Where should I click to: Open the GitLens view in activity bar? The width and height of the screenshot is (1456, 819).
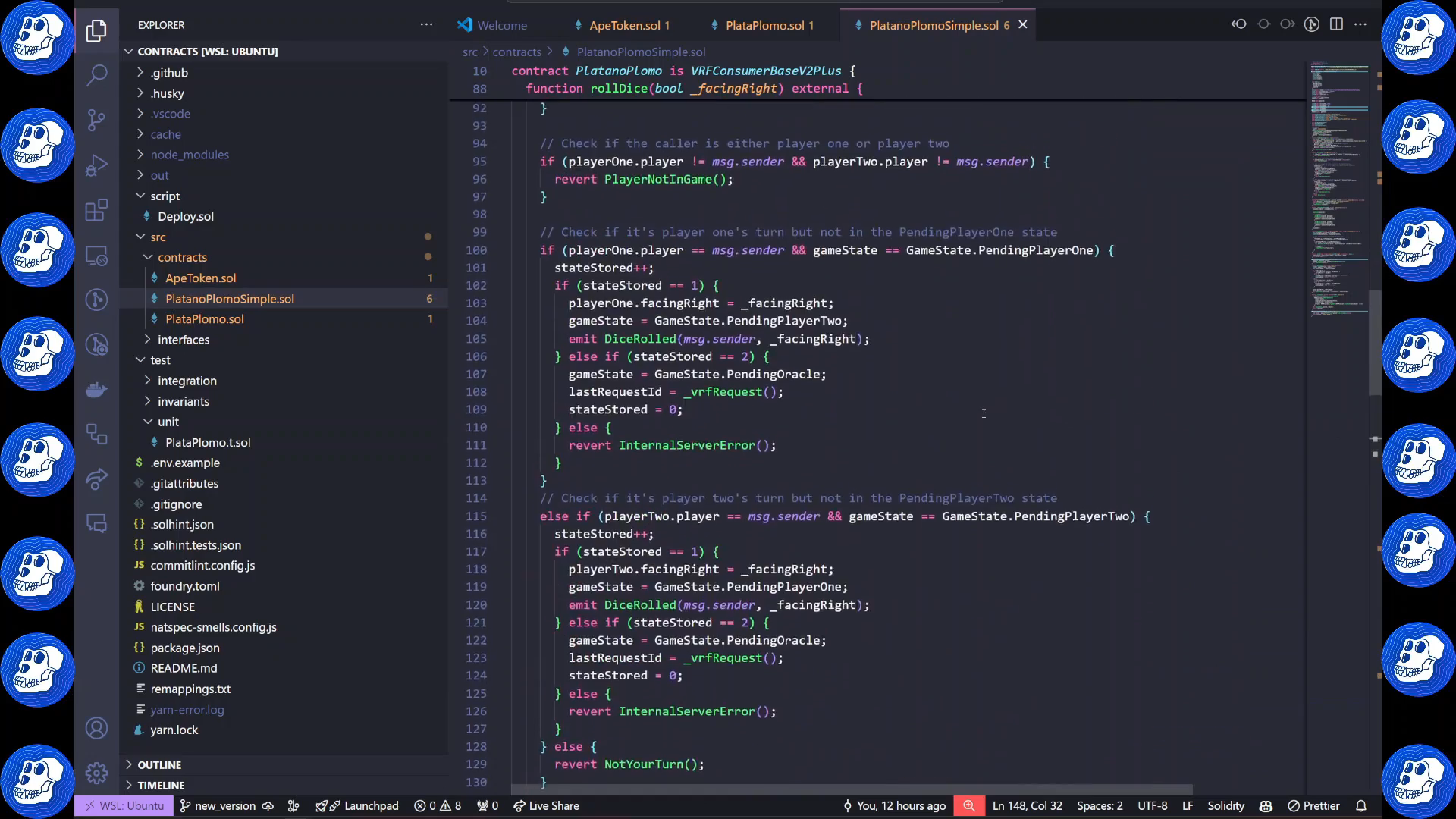(96, 300)
